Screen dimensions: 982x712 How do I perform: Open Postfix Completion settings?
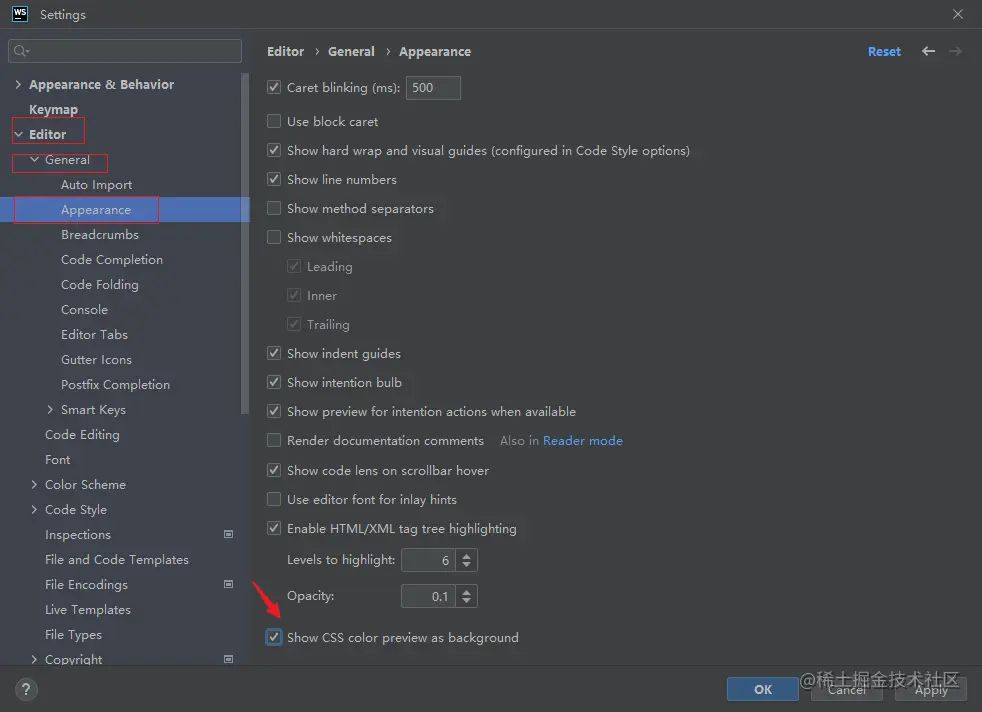point(115,384)
